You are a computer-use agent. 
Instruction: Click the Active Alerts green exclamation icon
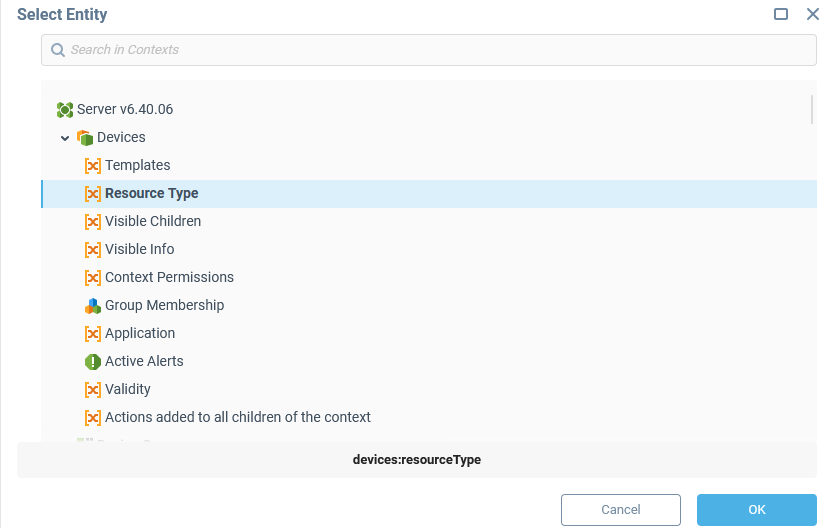[93, 362]
